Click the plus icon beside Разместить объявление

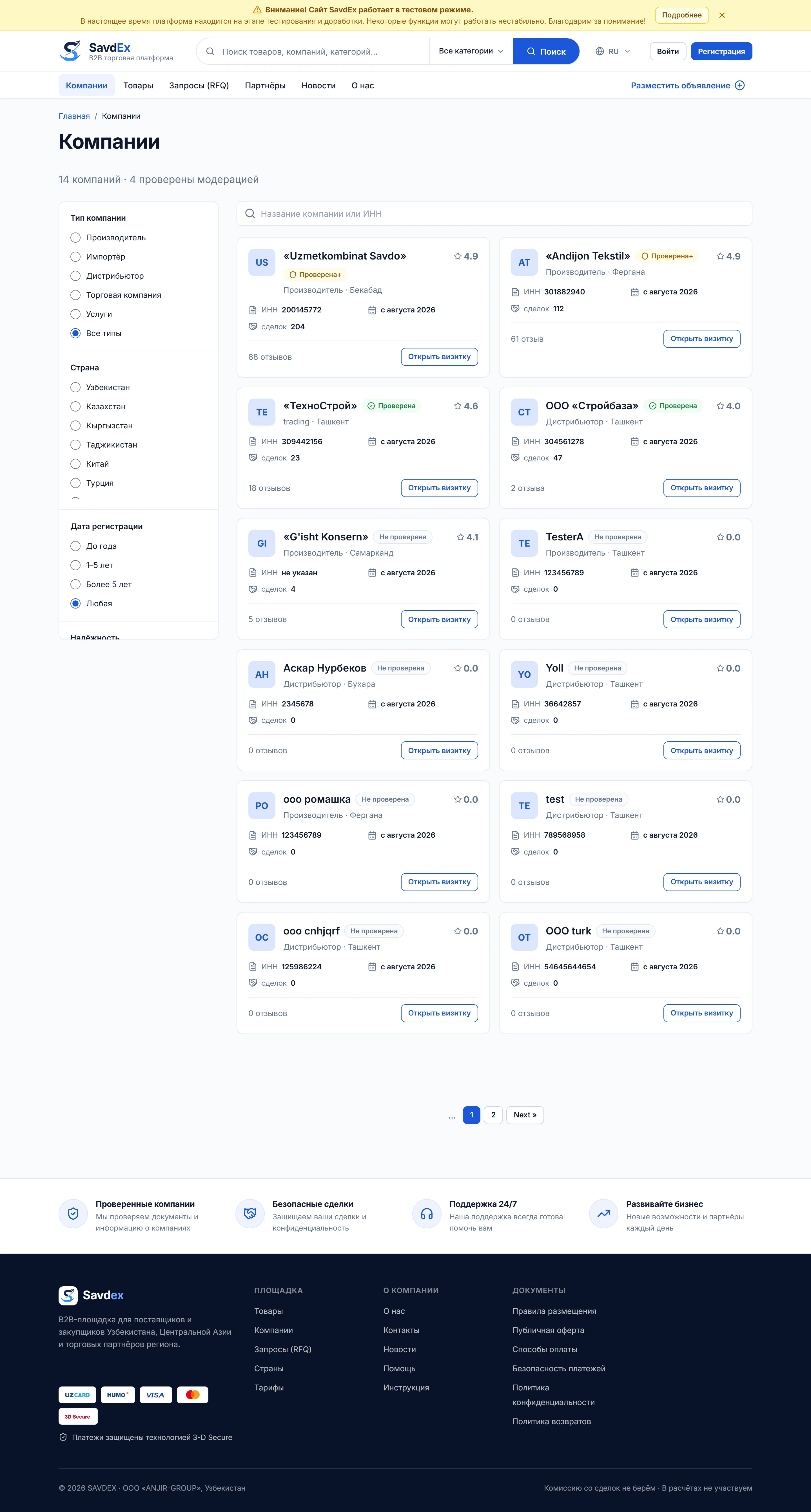click(740, 86)
